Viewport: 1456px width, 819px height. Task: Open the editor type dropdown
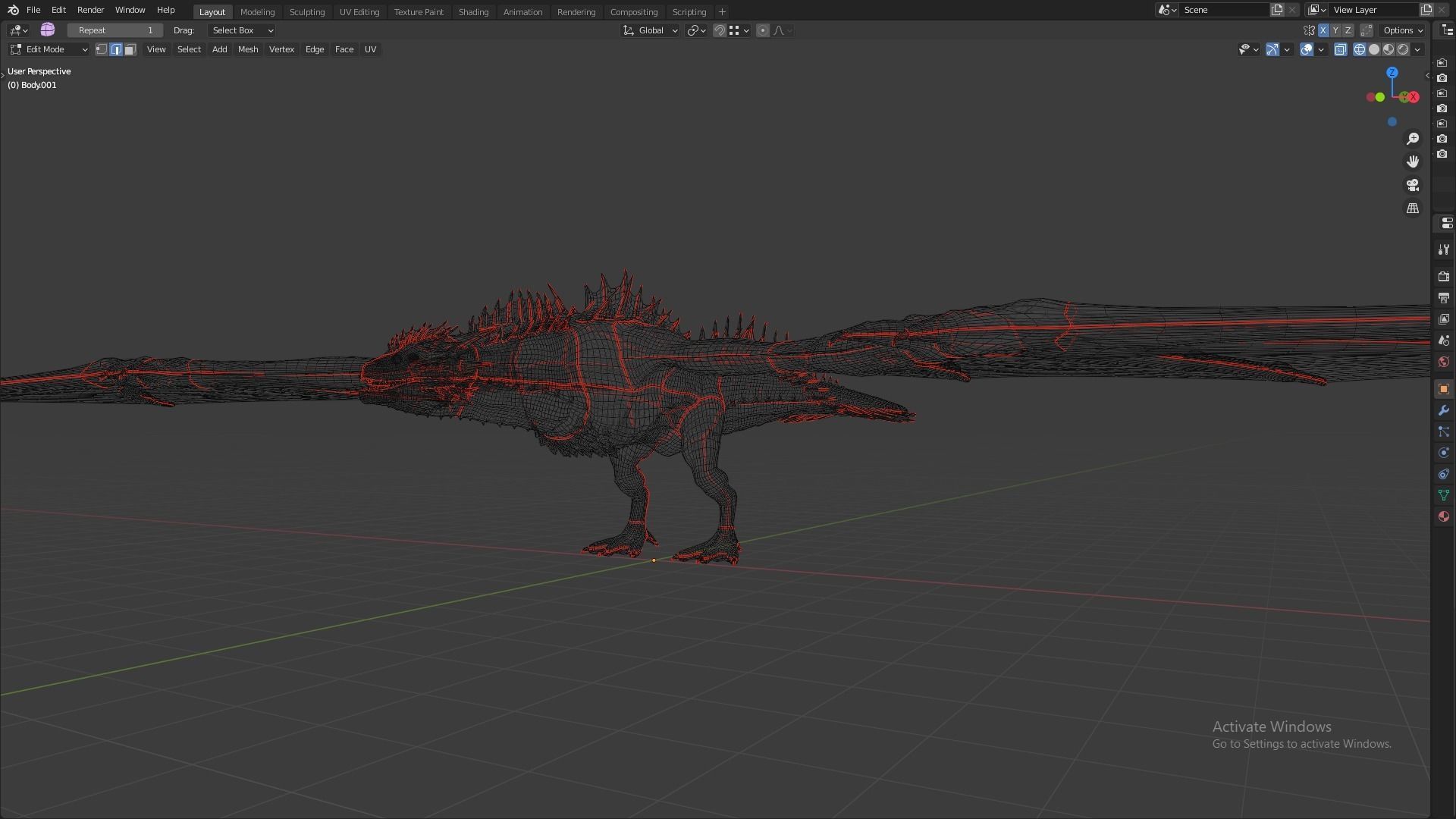(x=18, y=30)
